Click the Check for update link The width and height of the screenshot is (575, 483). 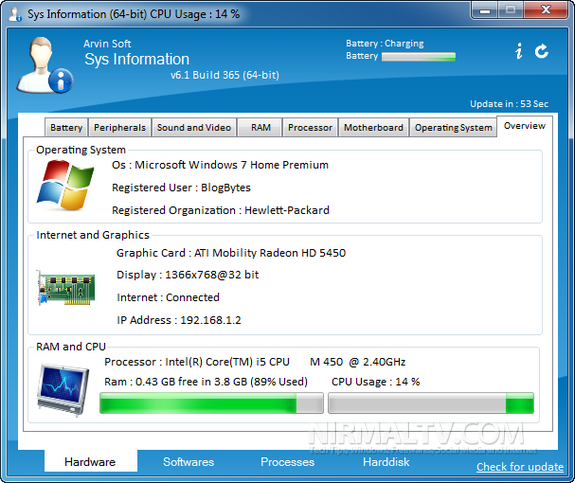(x=520, y=467)
